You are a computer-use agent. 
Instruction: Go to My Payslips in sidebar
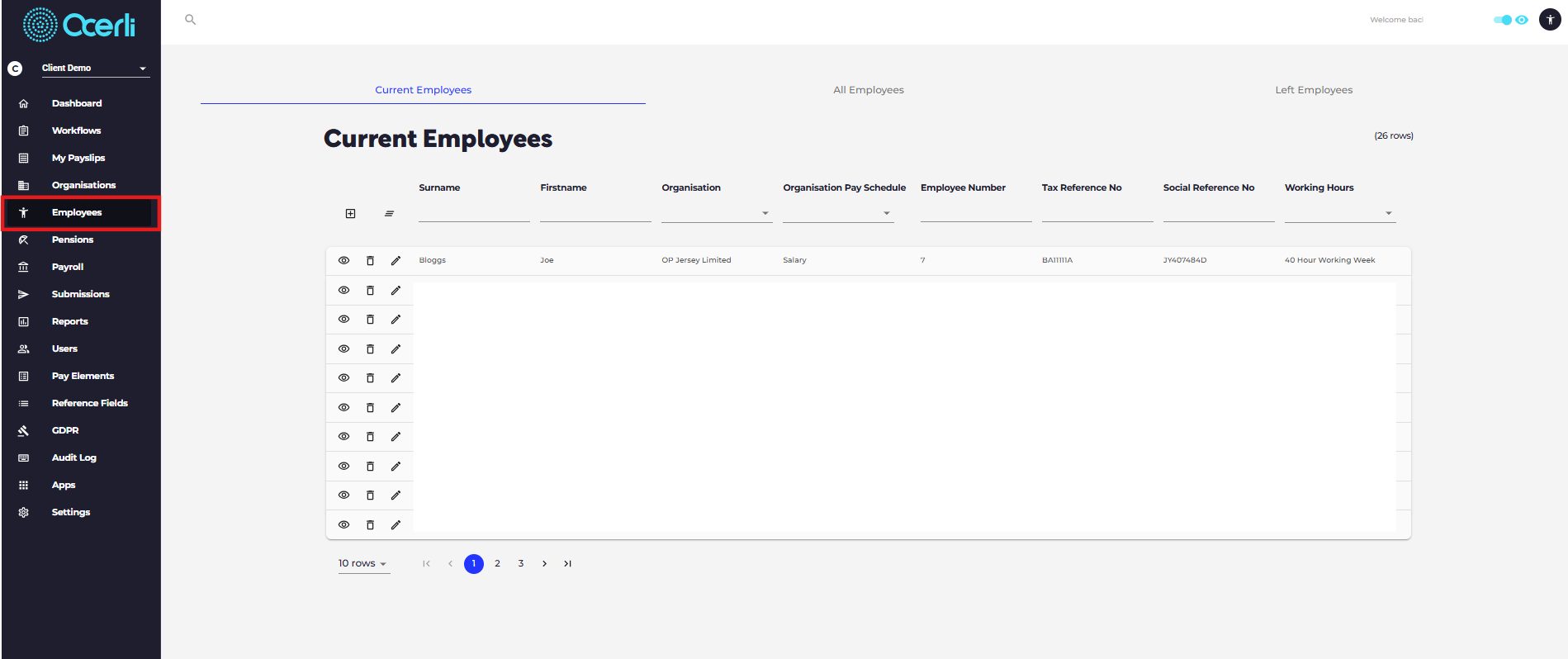point(78,158)
